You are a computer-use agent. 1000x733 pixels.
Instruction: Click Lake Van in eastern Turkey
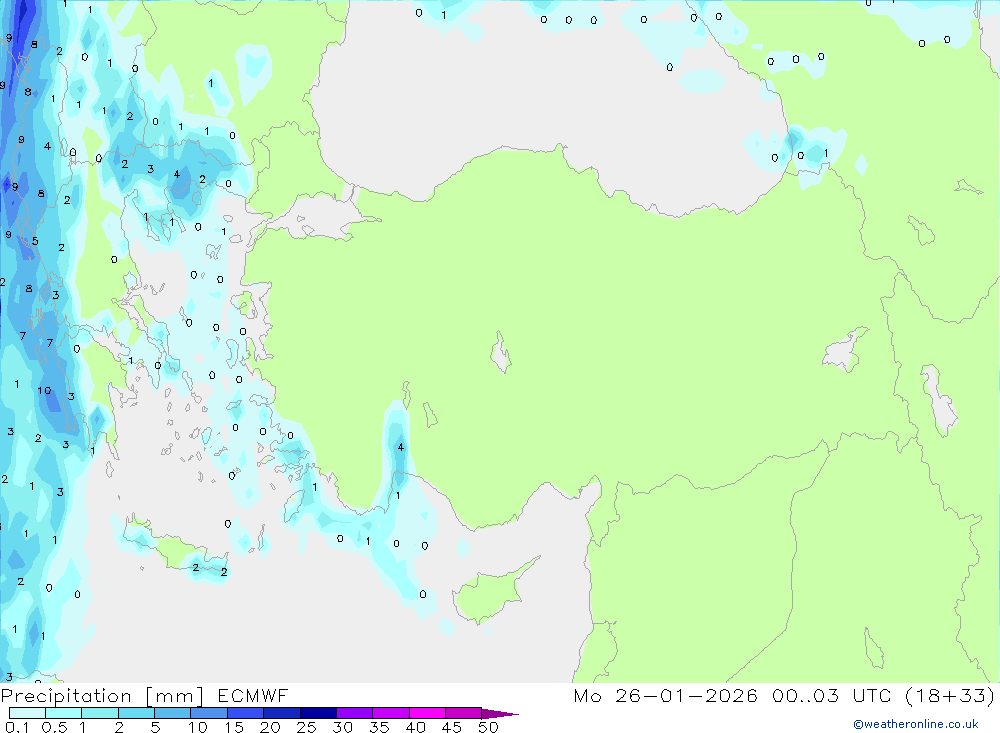coord(844,351)
